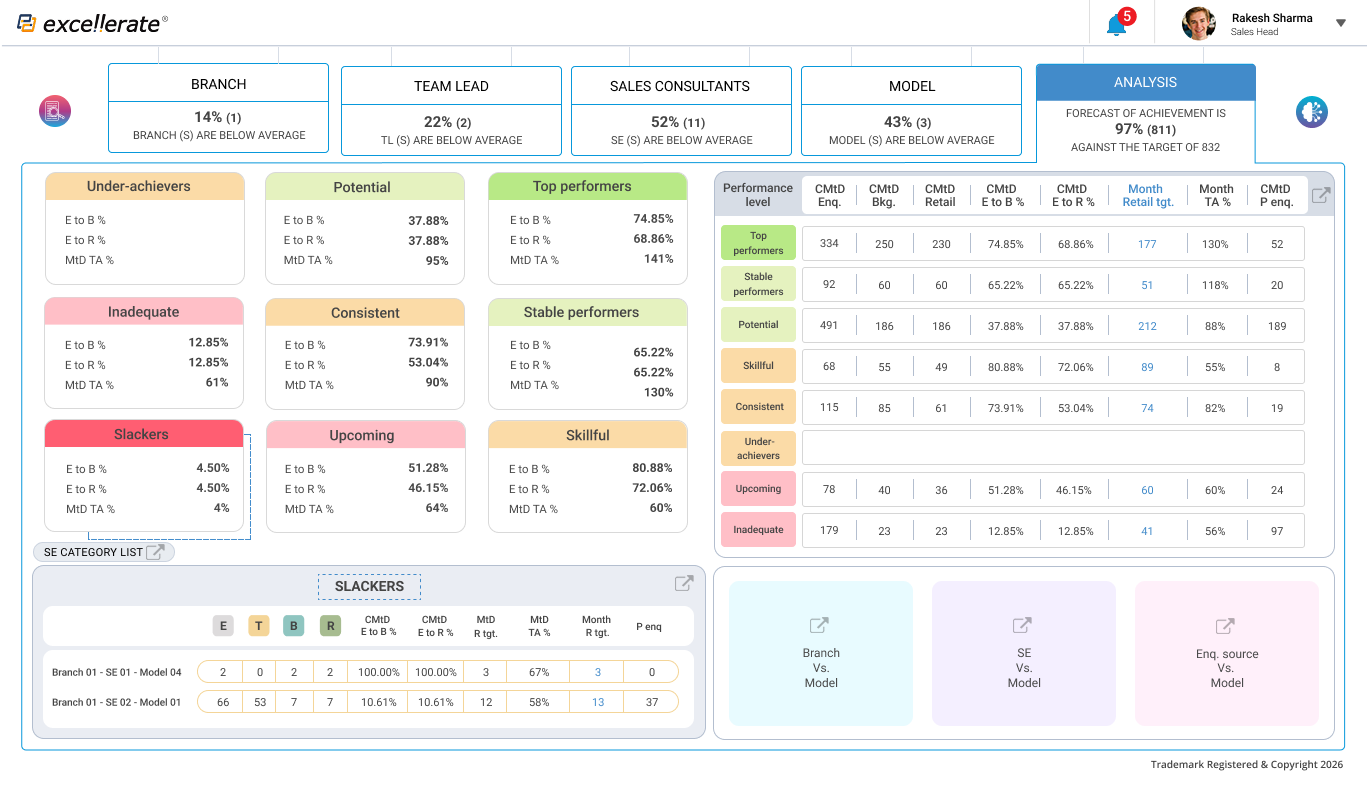
Task: Open the notification bell with 5 alerts
Action: pyautogui.click(x=1117, y=25)
